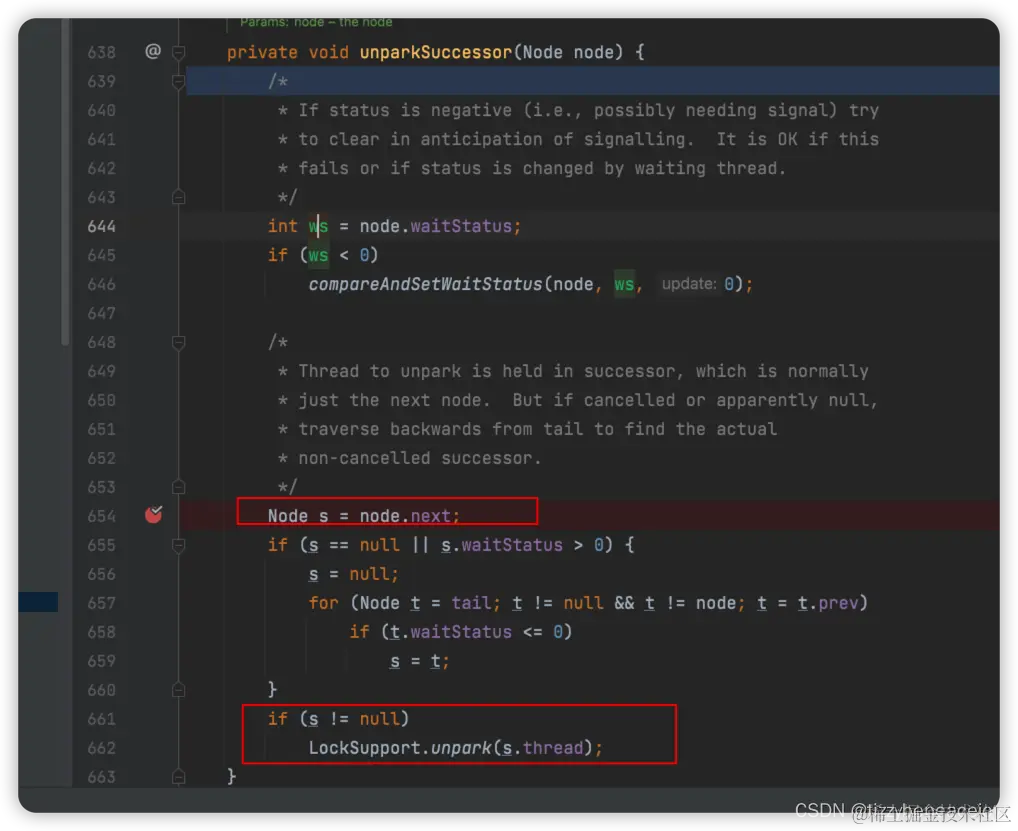Click the @ gutter icon on line 638
The image size is (1018, 831).
point(153,51)
